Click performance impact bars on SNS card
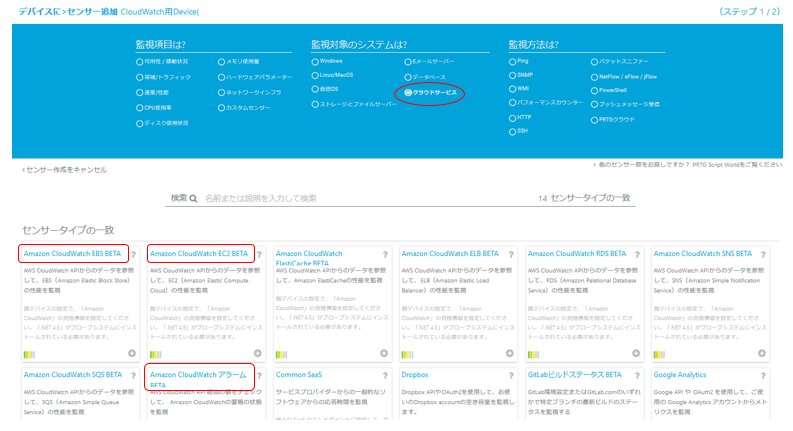The image size is (793, 431). [659, 355]
